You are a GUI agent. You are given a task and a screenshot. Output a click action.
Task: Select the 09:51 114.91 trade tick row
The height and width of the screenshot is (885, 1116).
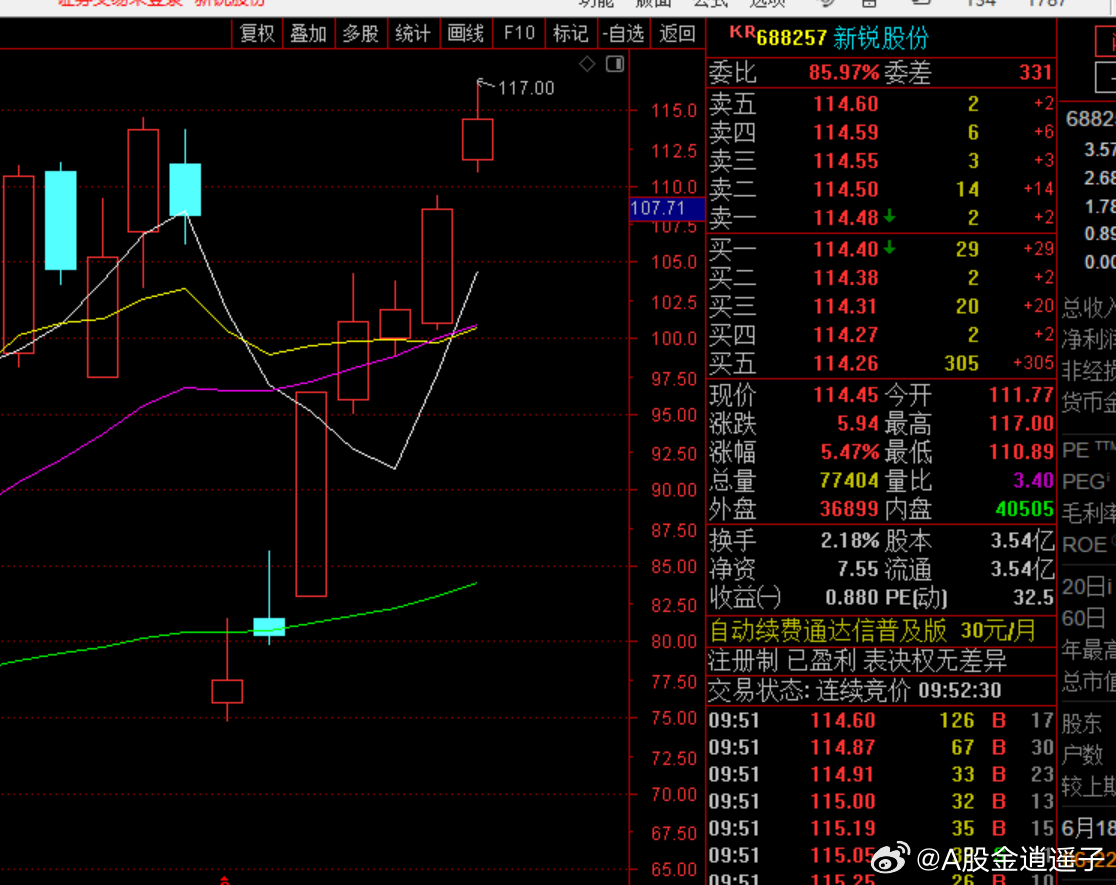881,775
